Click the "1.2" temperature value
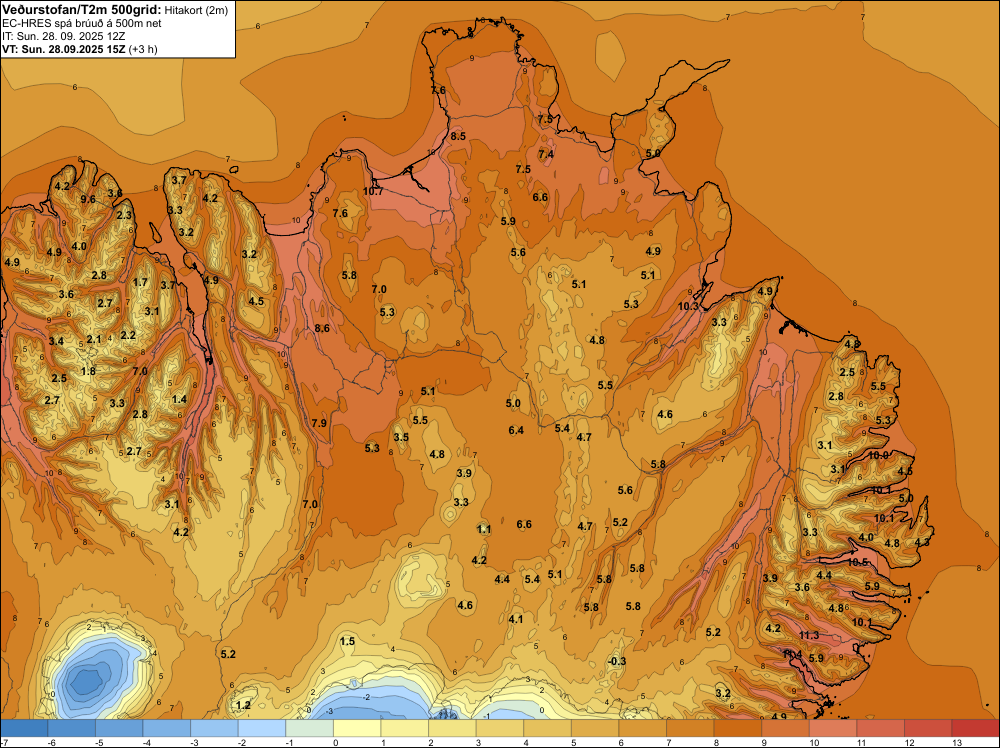Image resolution: width=1000 pixels, height=748 pixels. pyautogui.click(x=243, y=705)
